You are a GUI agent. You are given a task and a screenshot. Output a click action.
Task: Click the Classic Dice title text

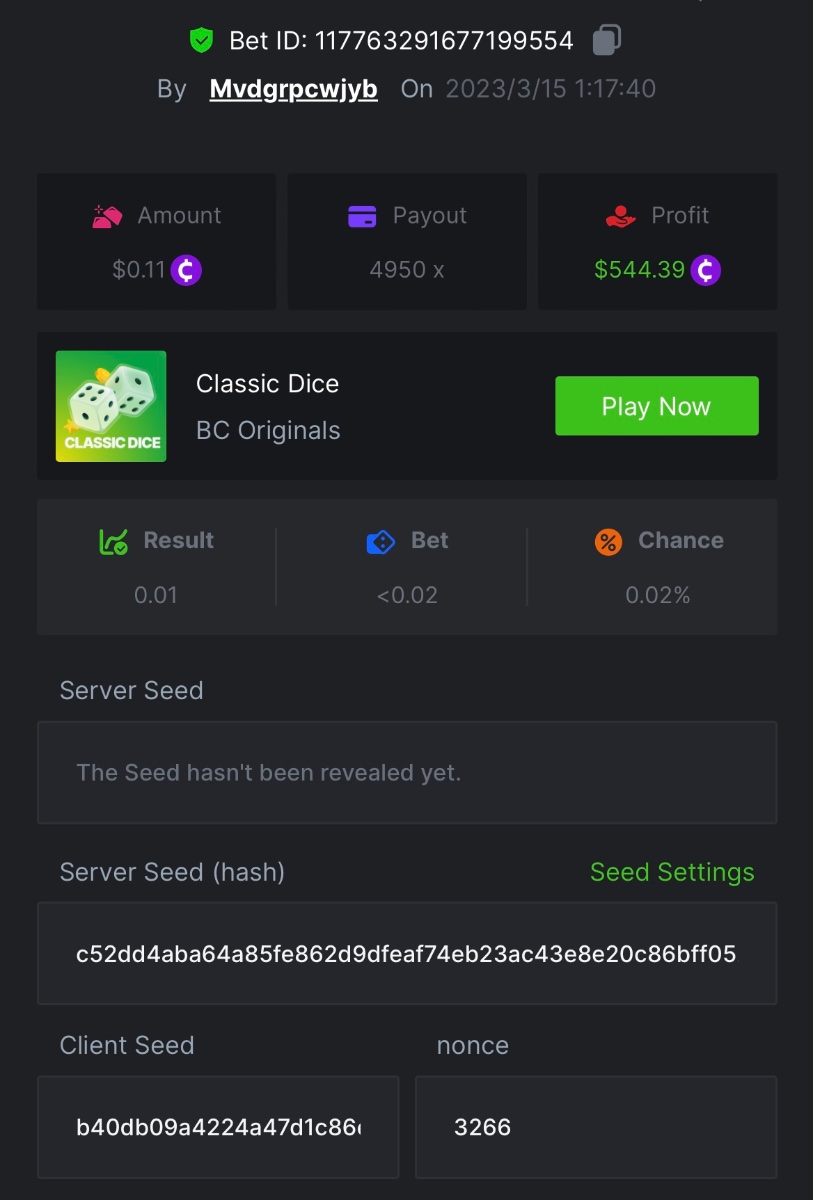click(x=267, y=384)
